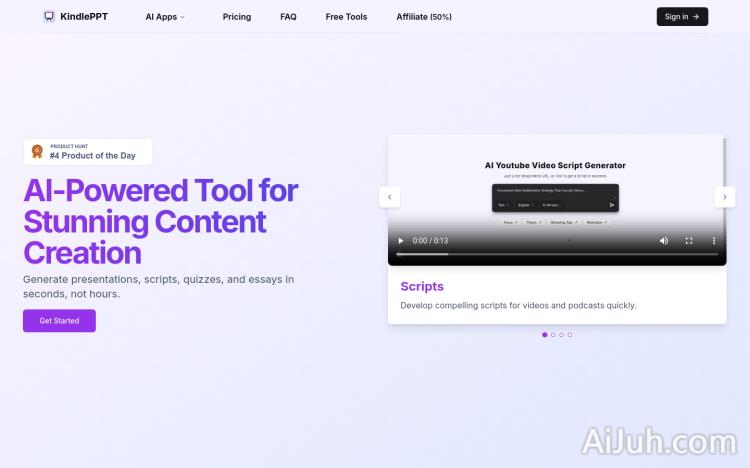
Task: Click the video progress seek bar
Action: click(x=557, y=255)
